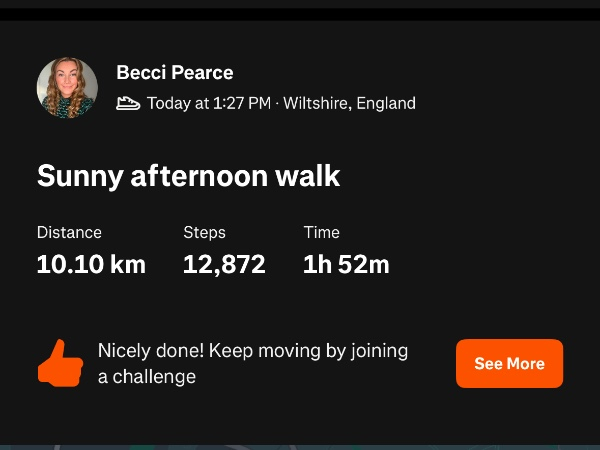Open Becci Pearce's profile photo

[x=67, y=88]
